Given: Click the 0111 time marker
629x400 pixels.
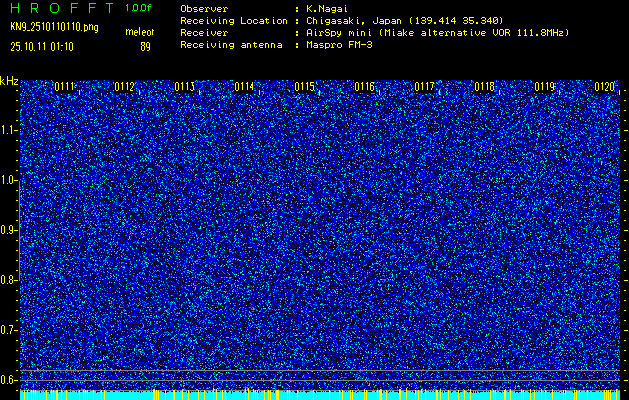Looking at the screenshot, I should point(65,87).
